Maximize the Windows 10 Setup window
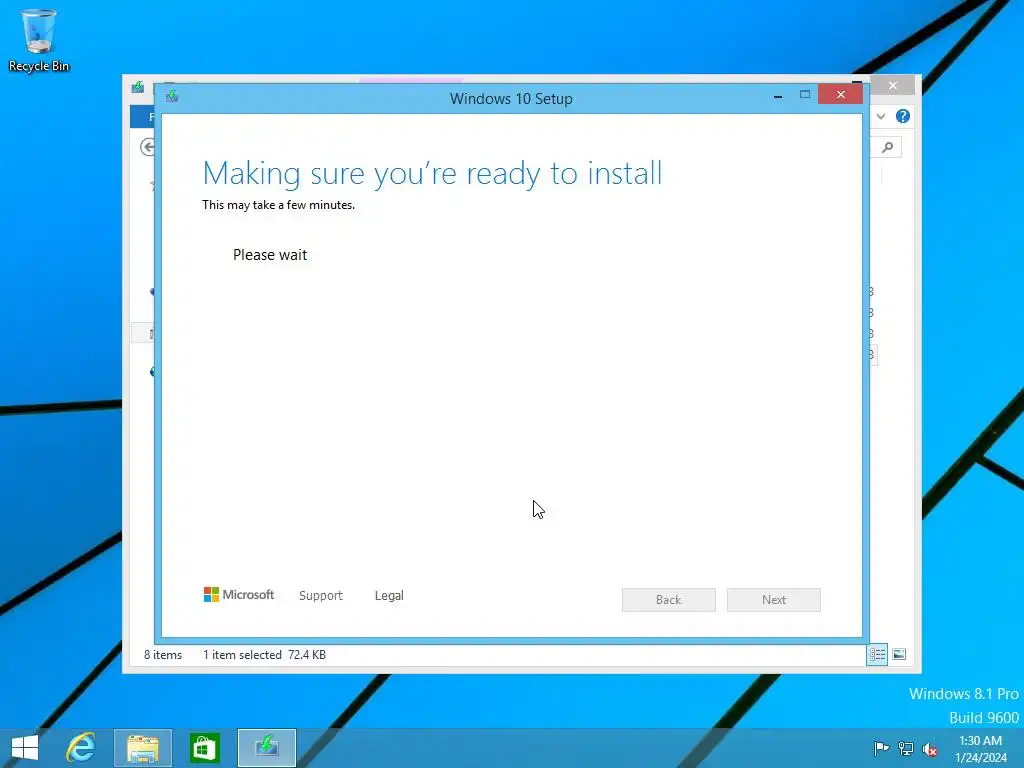1024x768 pixels. [x=805, y=95]
